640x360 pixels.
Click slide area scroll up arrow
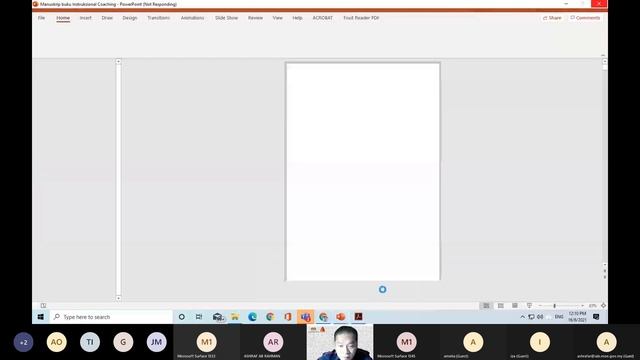604,62
